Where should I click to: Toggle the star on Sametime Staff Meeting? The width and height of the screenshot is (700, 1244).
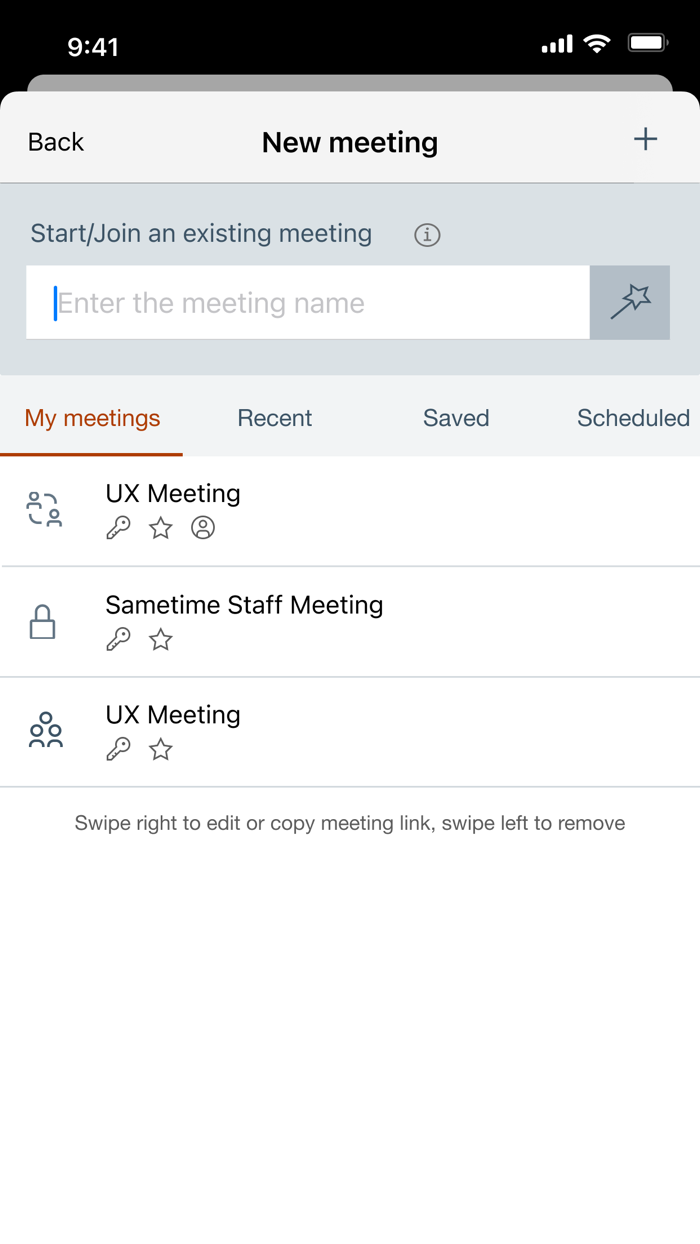(160, 638)
